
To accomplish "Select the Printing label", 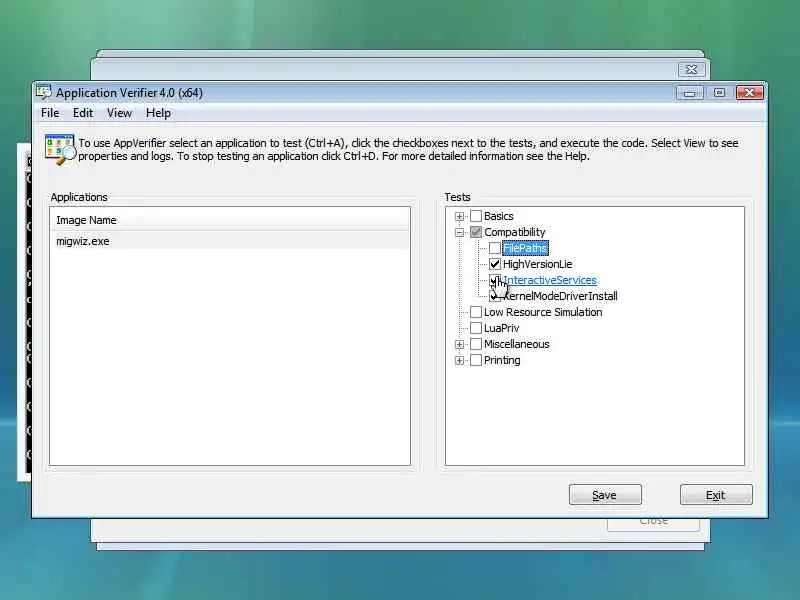I will click(502, 360).
